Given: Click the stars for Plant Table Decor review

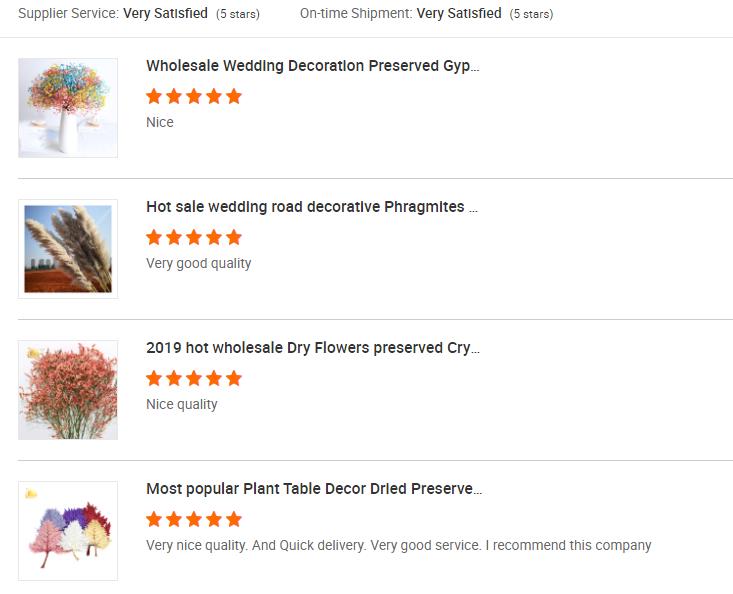Looking at the screenshot, I should [194, 520].
